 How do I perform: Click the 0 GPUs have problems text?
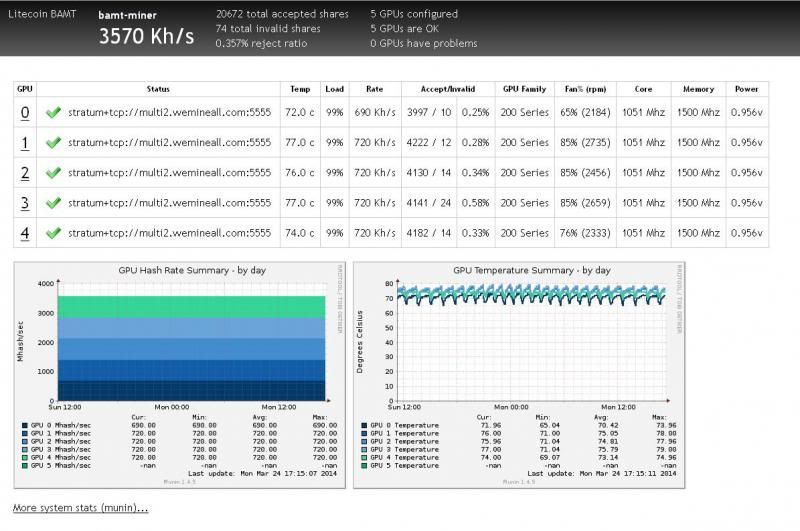click(424, 43)
